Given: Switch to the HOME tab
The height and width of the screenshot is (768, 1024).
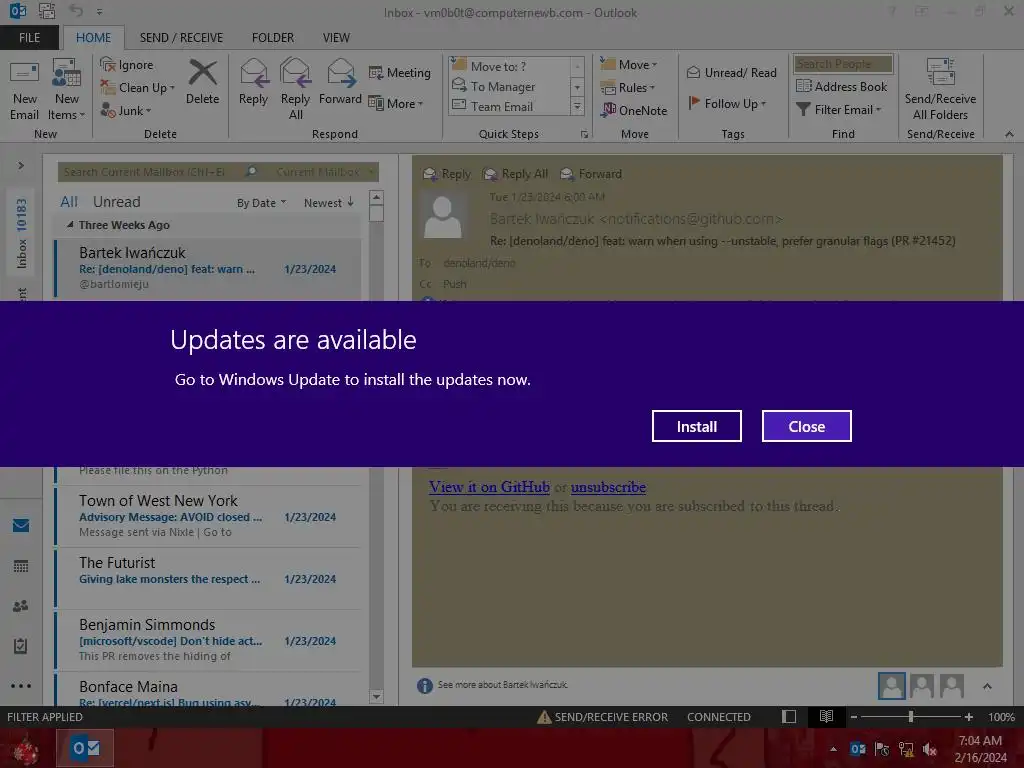Looking at the screenshot, I should point(93,38).
